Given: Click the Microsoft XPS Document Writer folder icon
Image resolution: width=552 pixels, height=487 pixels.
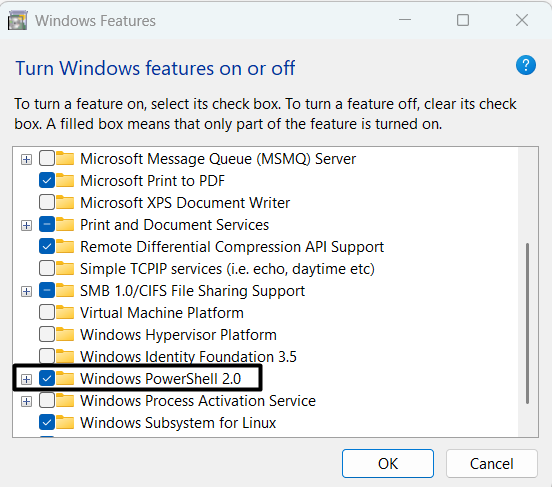Looking at the screenshot, I should click(65, 202).
